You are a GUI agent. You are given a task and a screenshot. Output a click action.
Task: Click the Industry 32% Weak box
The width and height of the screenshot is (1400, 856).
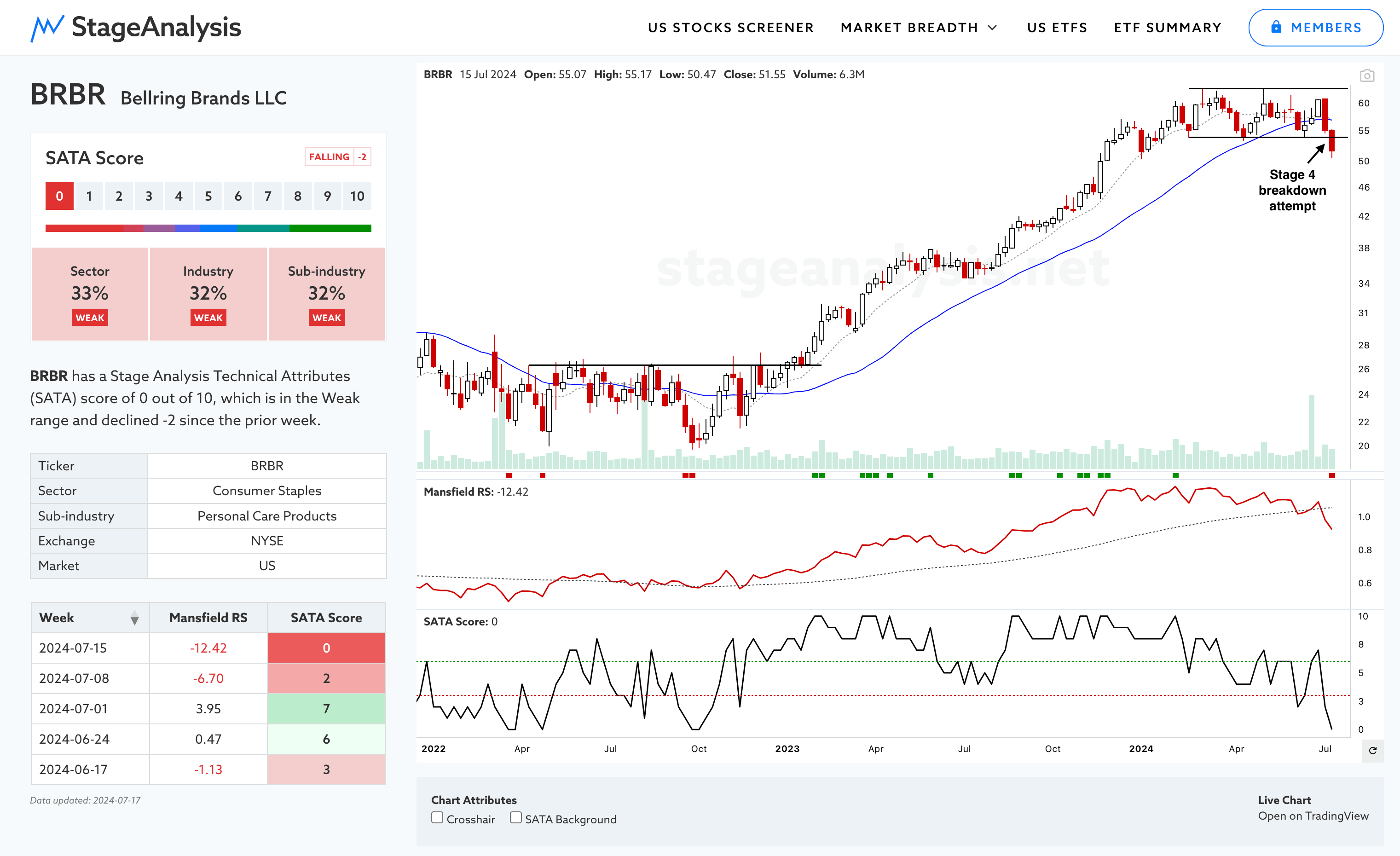click(208, 294)
